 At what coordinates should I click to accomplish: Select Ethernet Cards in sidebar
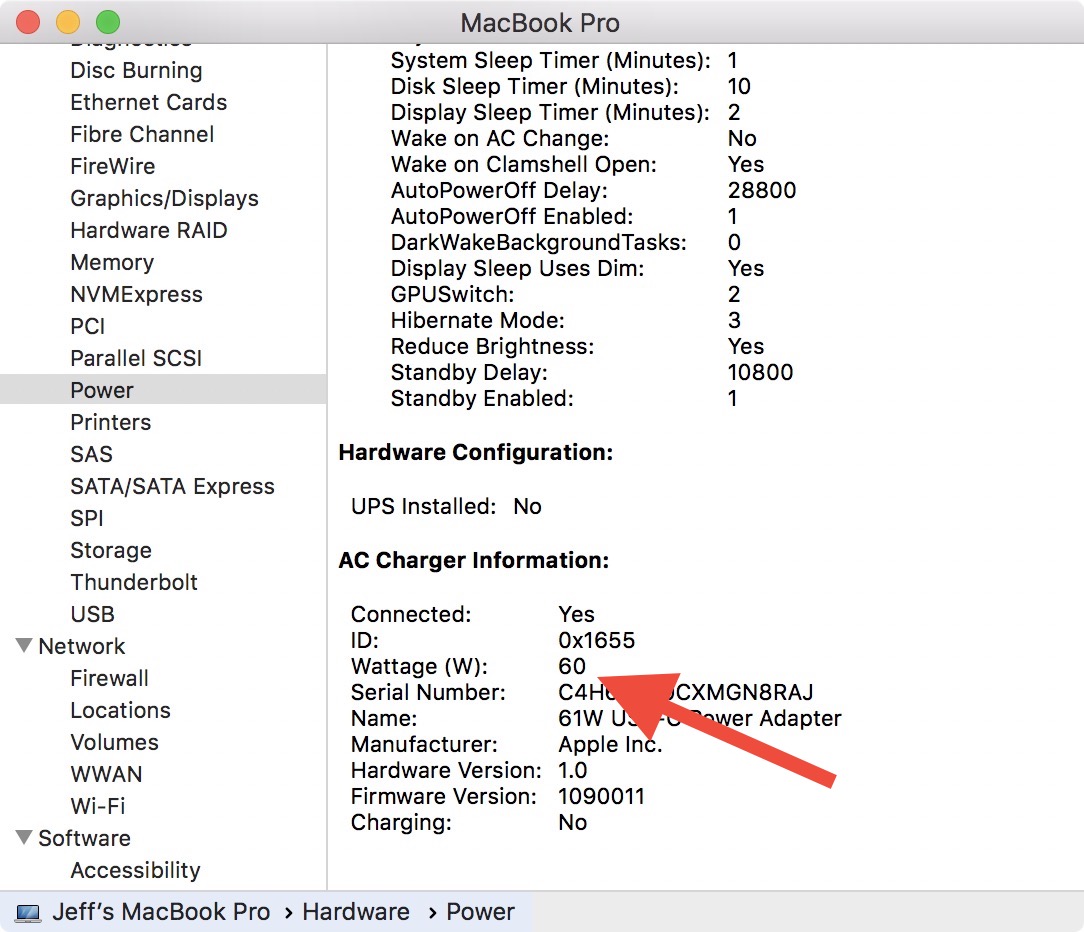pyautogui.click(x=148, y=102)
